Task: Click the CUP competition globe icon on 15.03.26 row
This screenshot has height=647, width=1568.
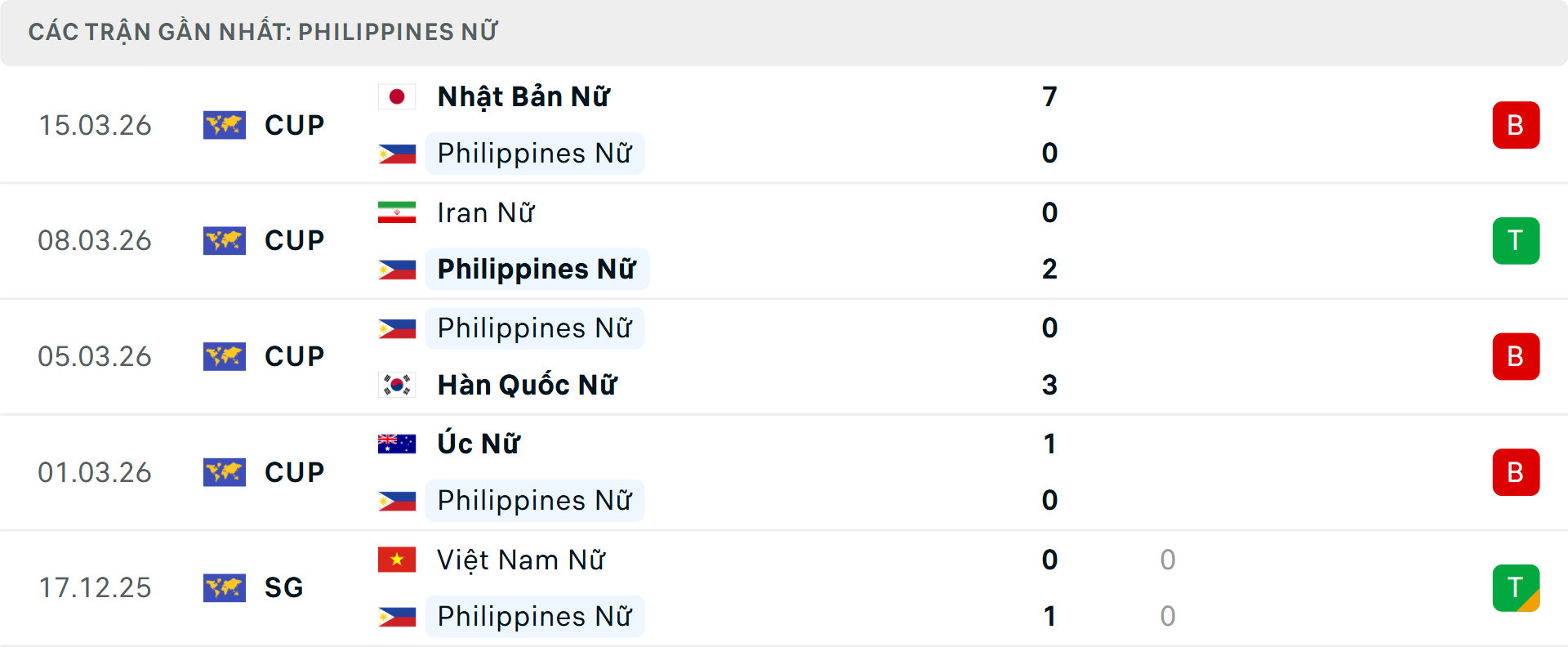Action: pyautogui.click(x=225, y=125)
